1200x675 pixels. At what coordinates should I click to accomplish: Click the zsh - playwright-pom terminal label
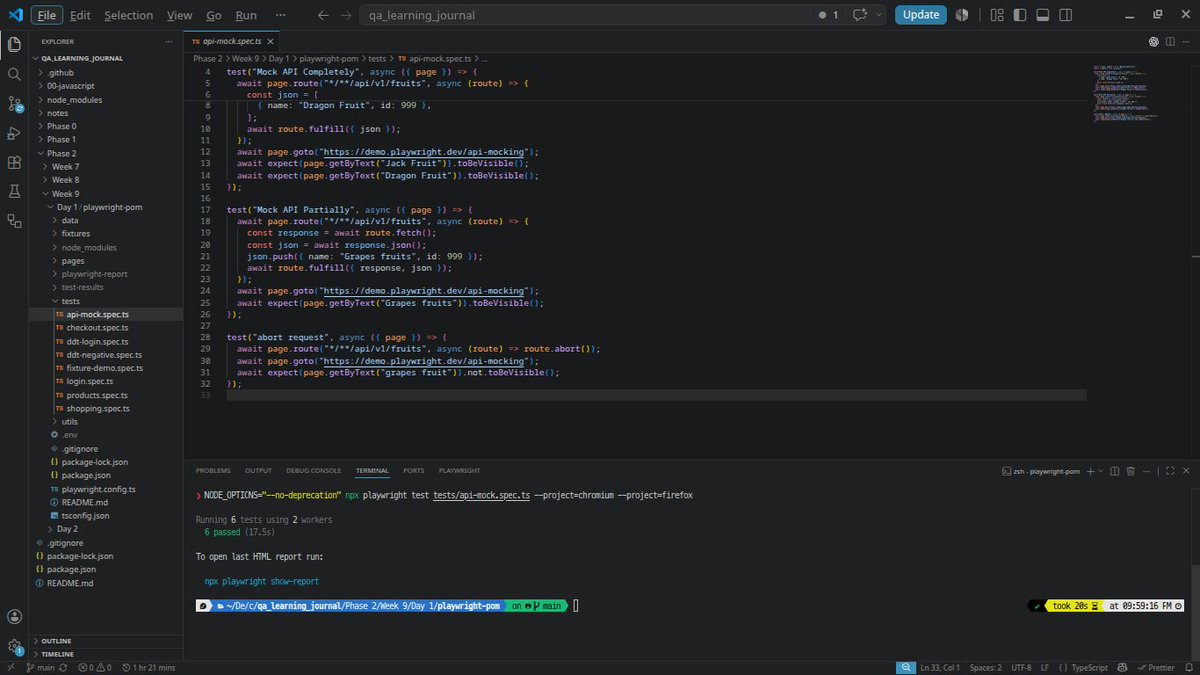tap(1040, 471)
